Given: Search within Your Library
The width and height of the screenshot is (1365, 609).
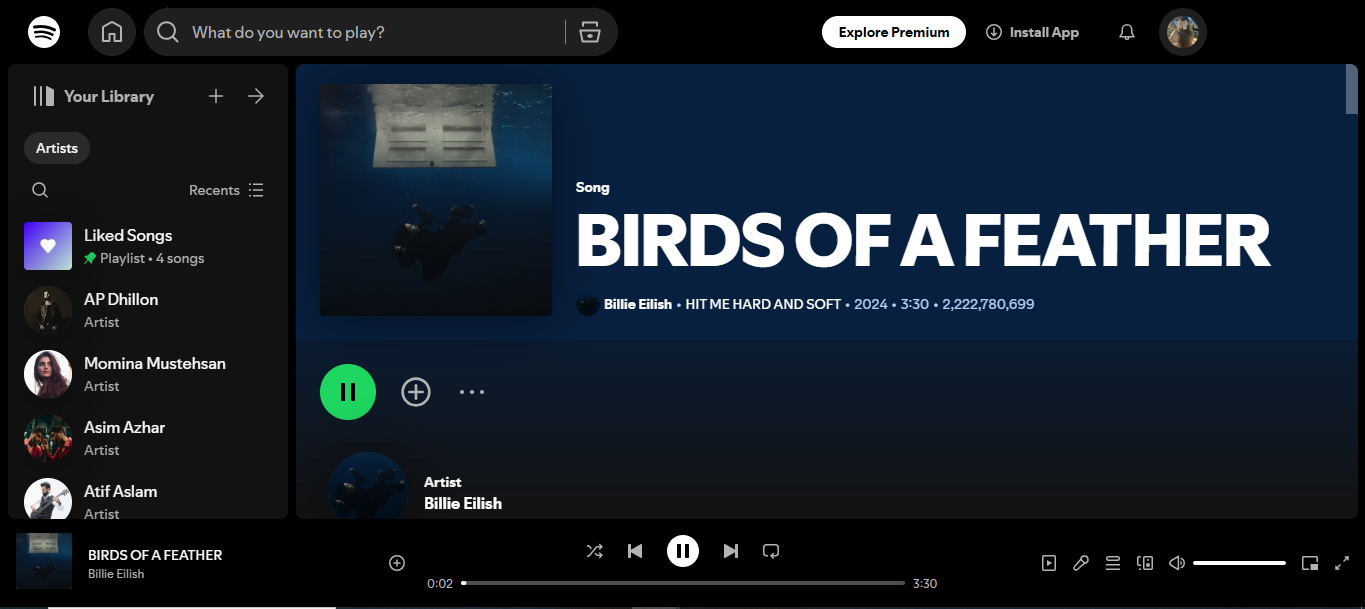Looking at the screenshot, I should pos(39,189).
